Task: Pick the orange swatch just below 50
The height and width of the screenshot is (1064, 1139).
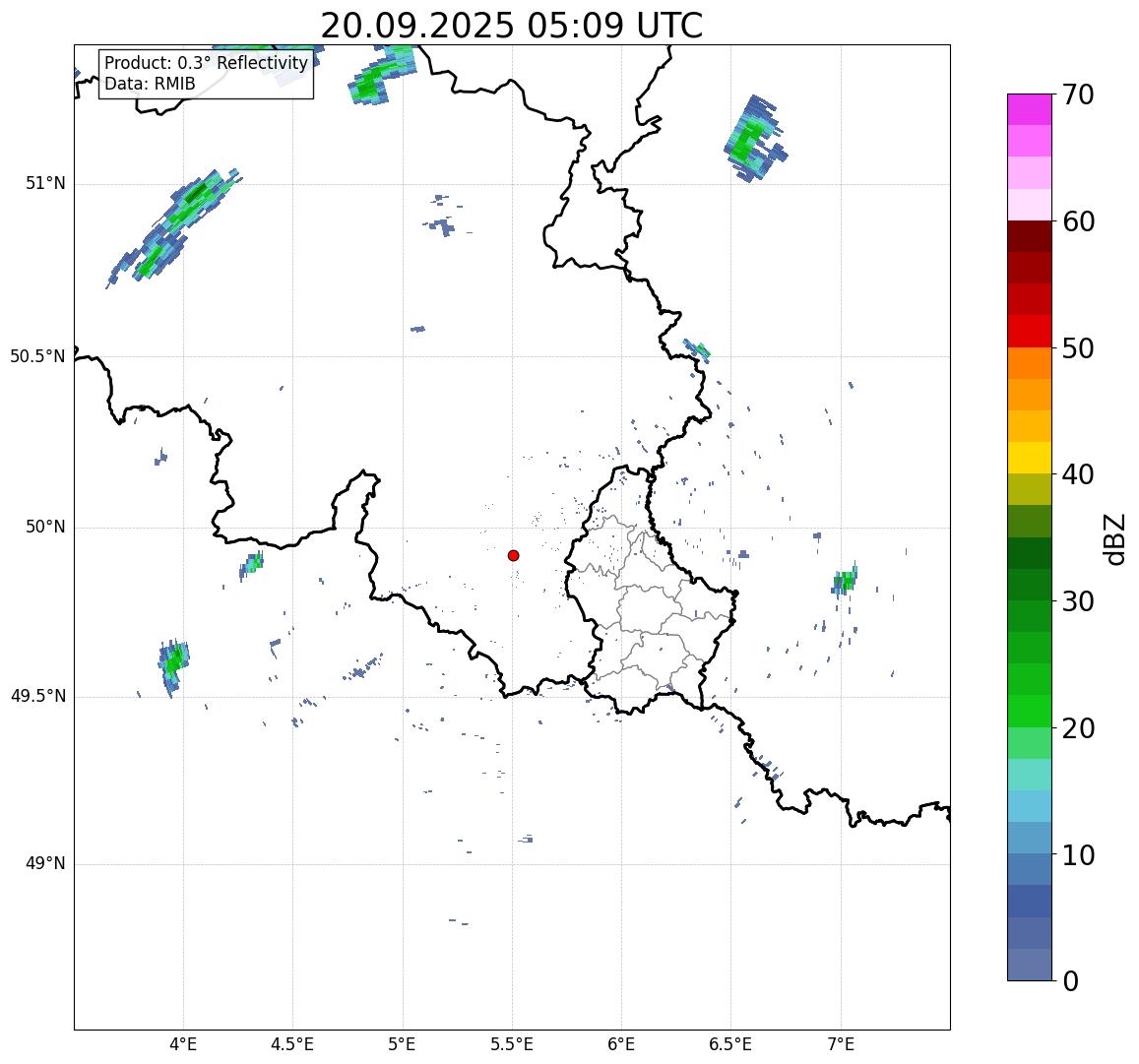Action: (1030, 363)
